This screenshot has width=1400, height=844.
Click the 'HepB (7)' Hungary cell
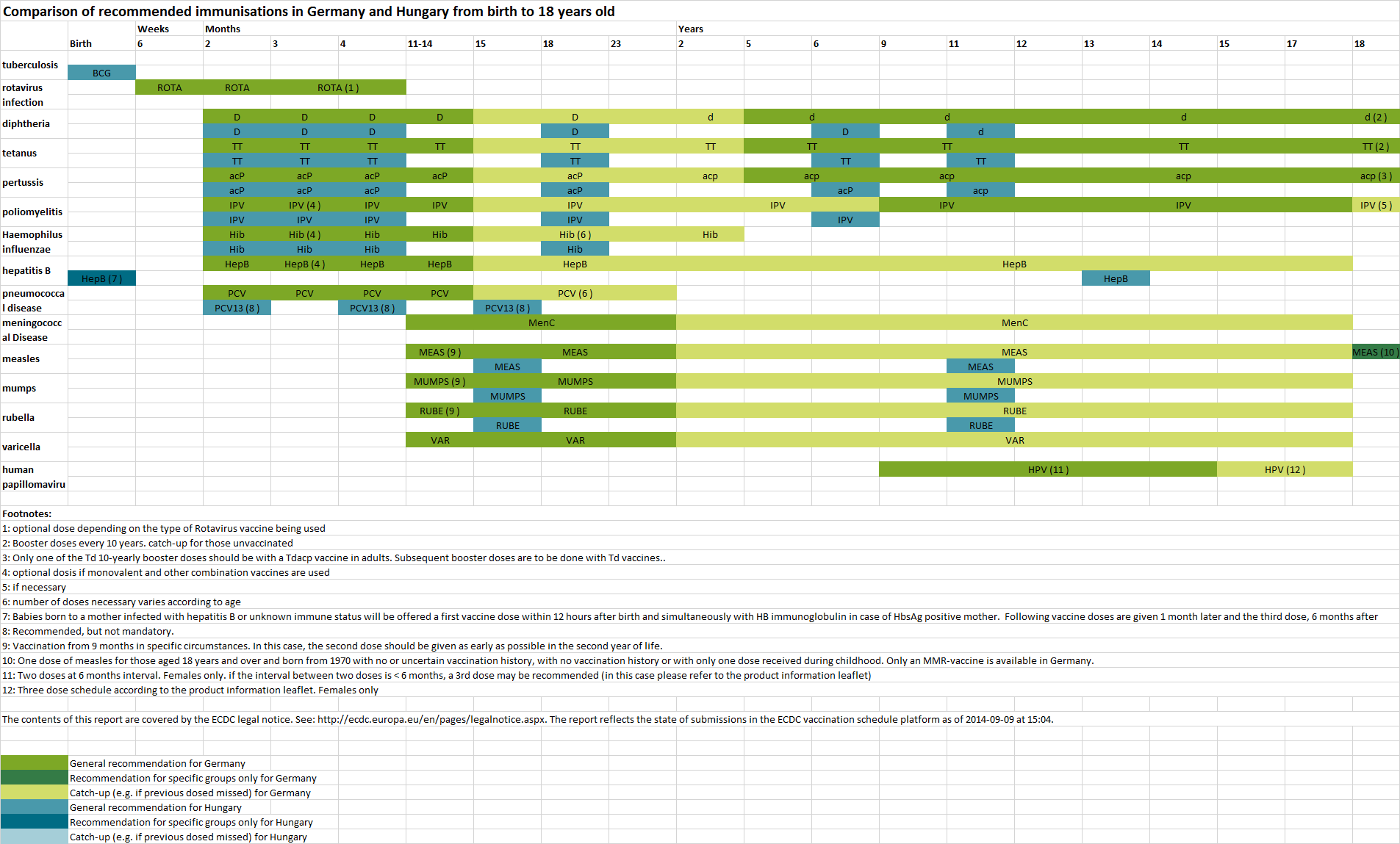[x=101, y=278]
